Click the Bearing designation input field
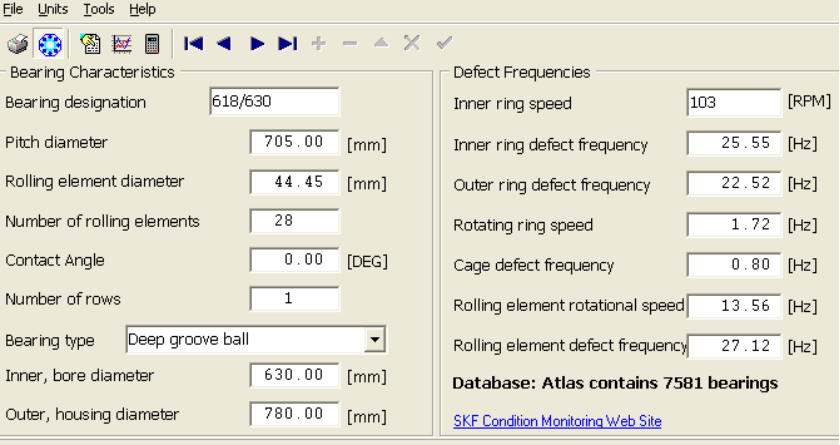Screen dimensions: 840x445 click(x=274, y=102)
